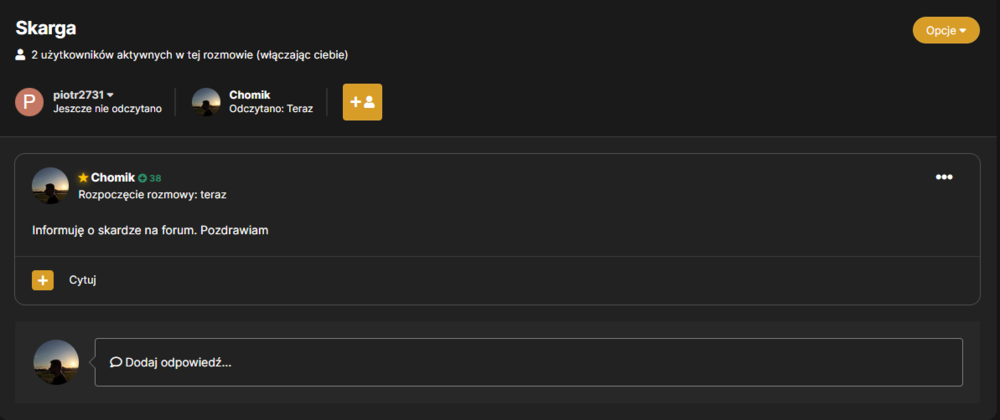Open Chomik's profile from participants list
Image resolution: width=1000 pixels, height=420 pixels.
(249, 95)
